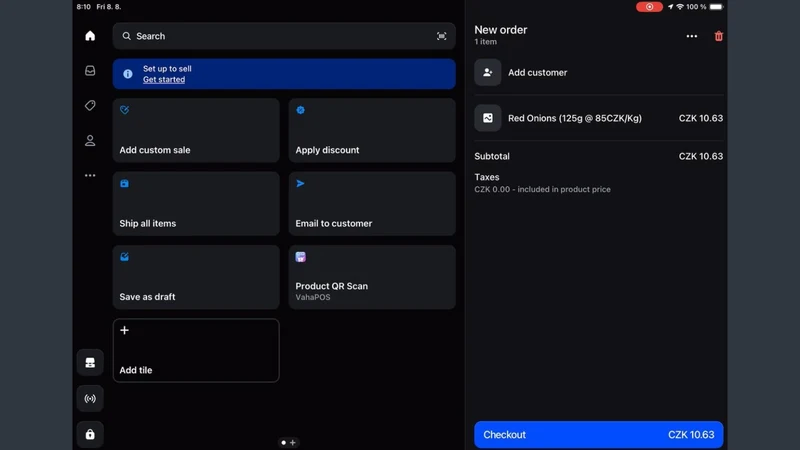Click the Red Onions product image placeholder
The width and height of the screenshot is (800, 450).
tap(488, 118)
